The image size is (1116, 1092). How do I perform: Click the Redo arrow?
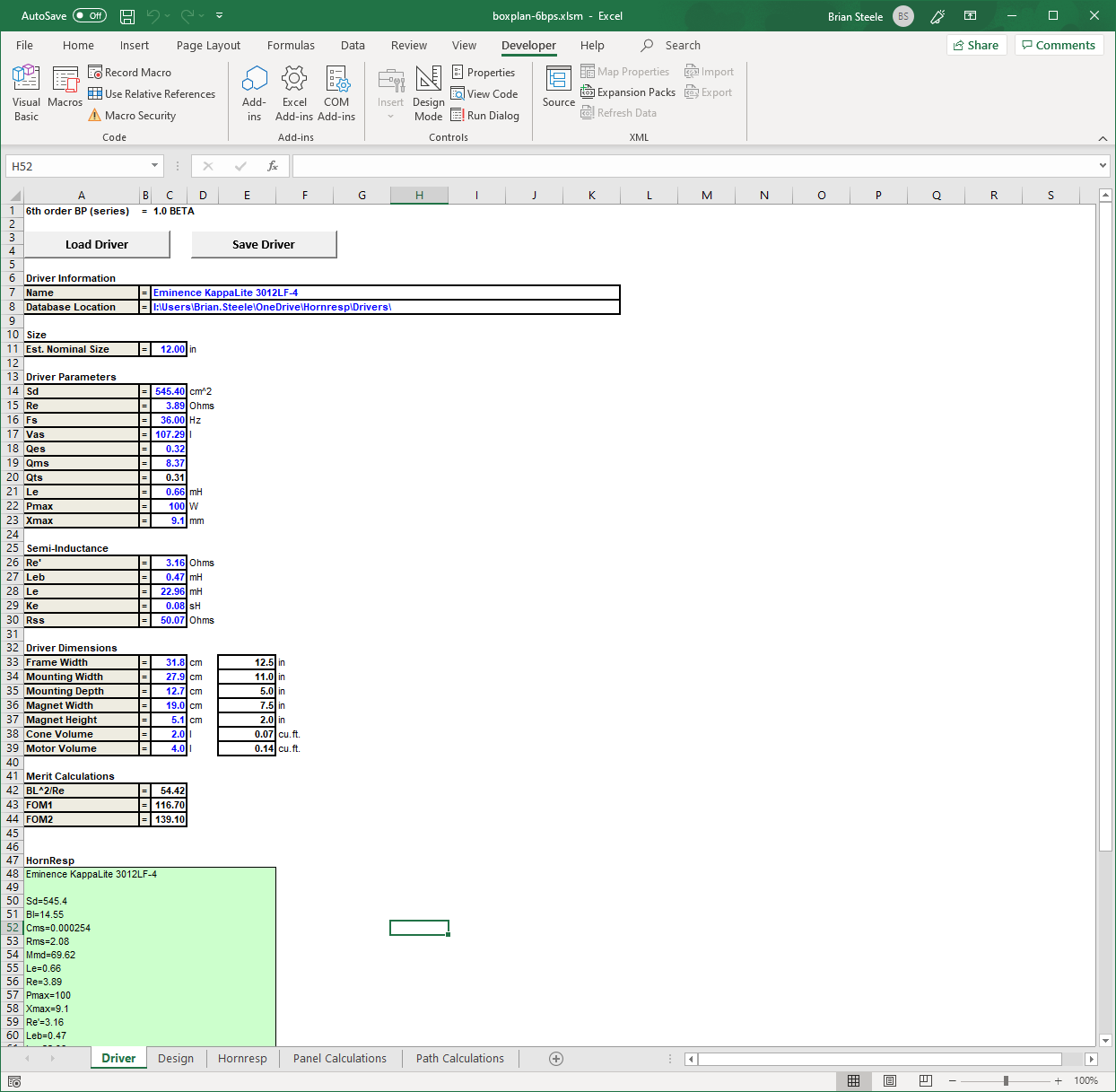pyautogui.click(x=187, y=16)
